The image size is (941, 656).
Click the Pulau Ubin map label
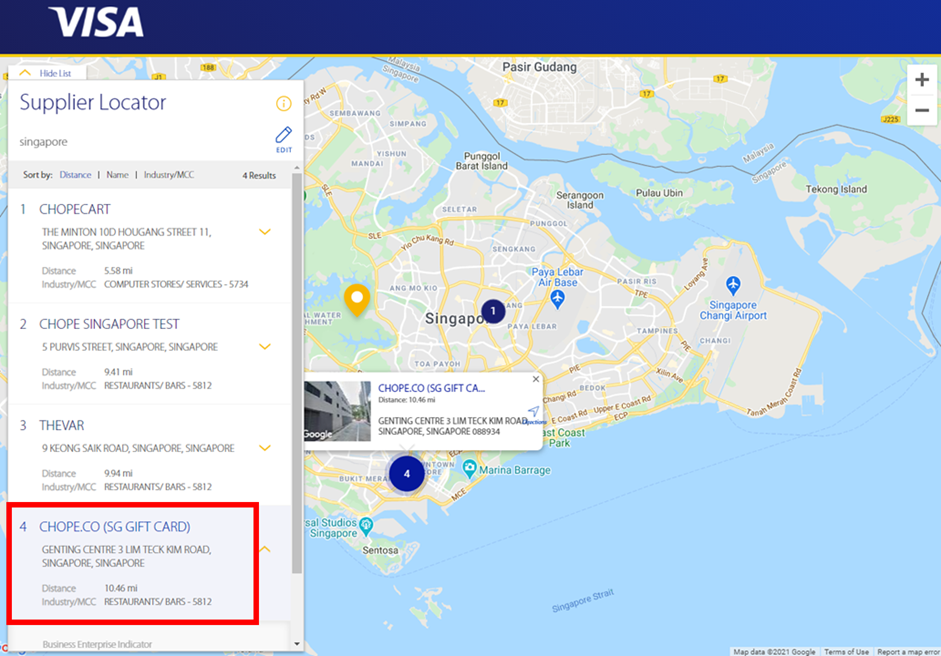tap(660, 193)
